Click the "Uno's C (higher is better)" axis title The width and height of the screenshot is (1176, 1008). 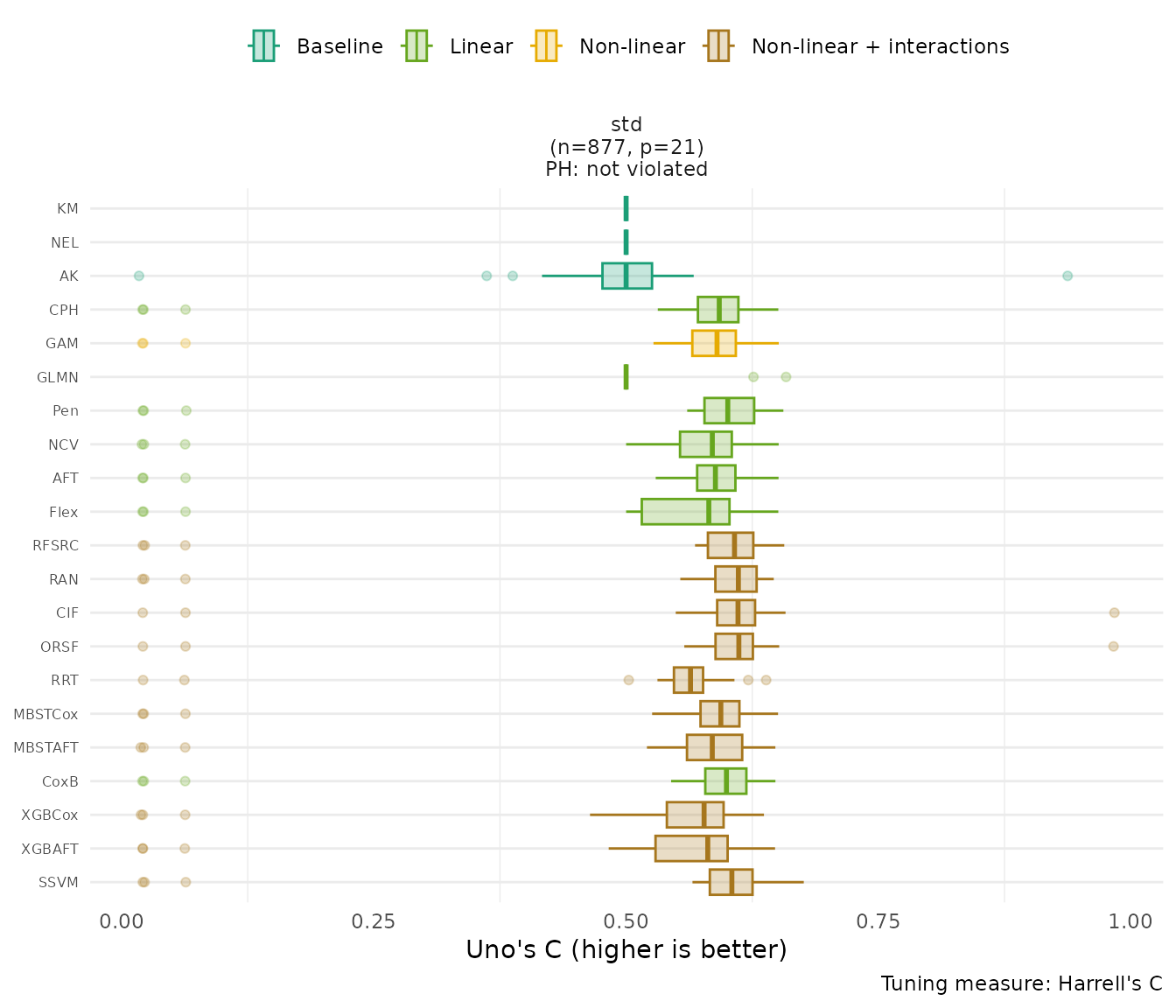click(x=626, y=949)
